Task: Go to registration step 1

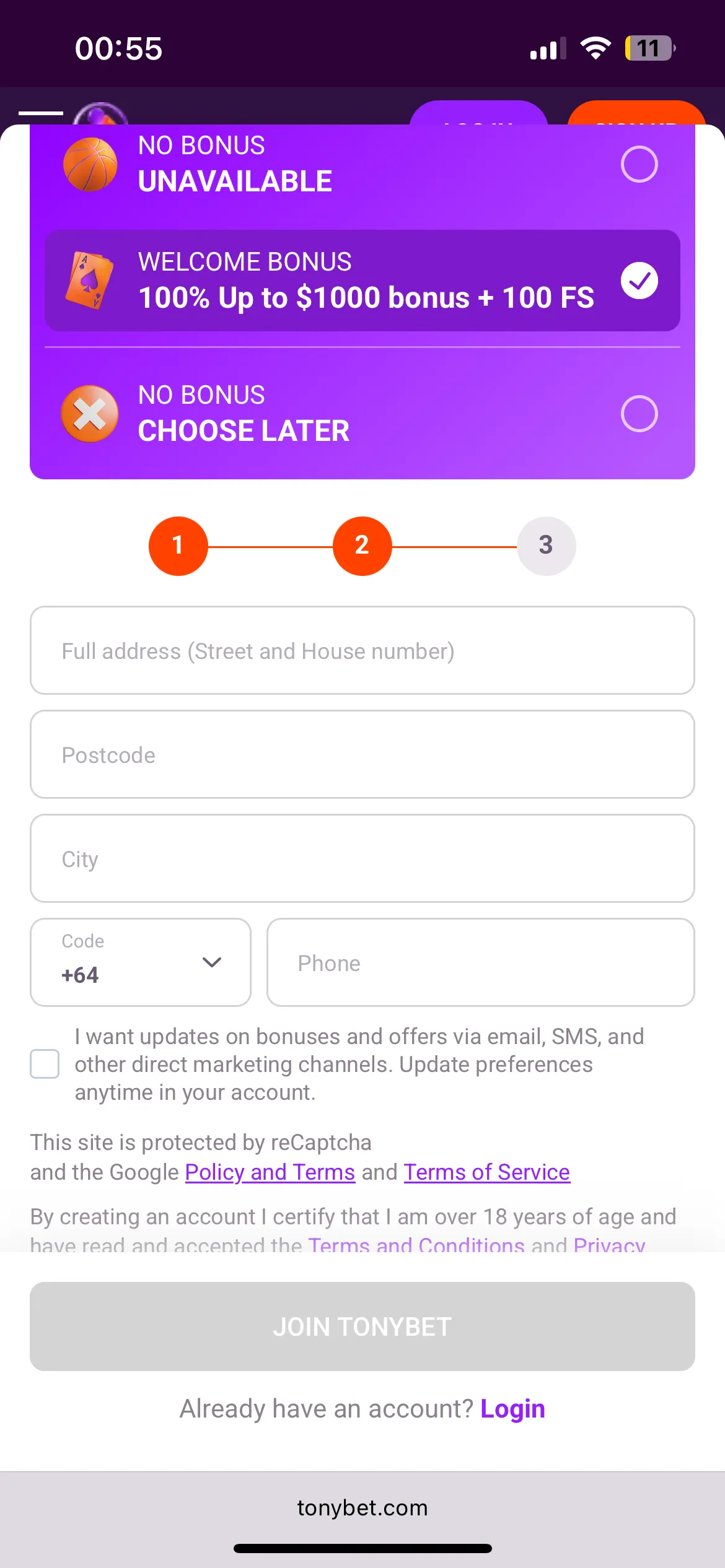Action: [178, 546]
